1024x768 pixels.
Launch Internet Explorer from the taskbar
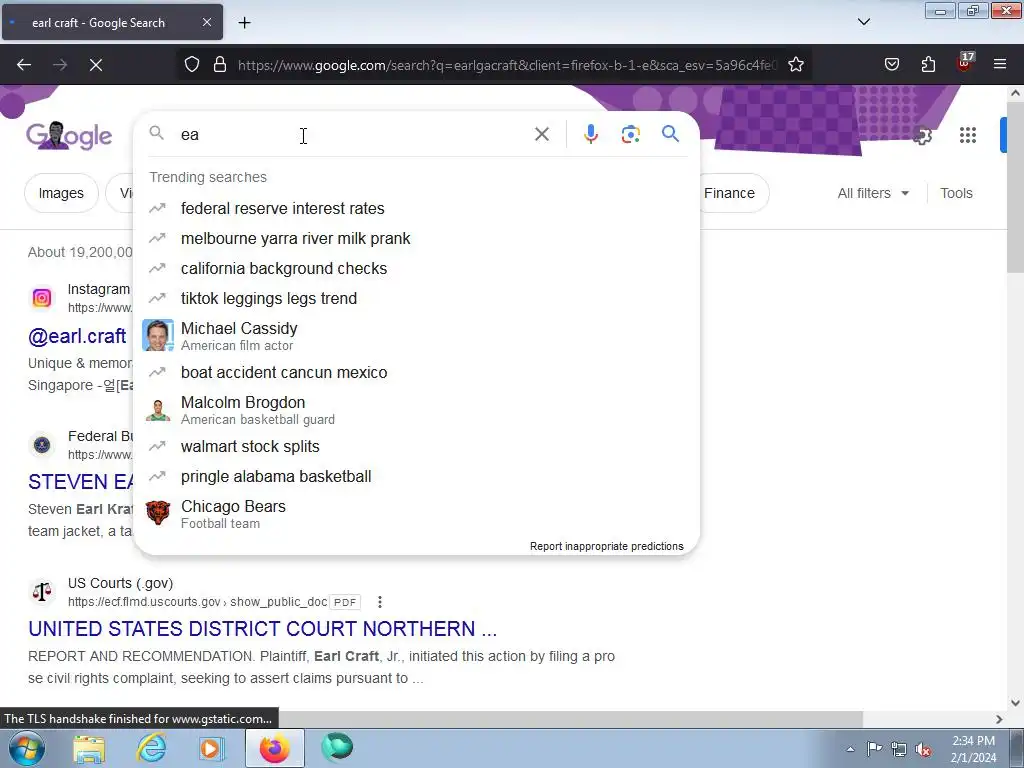tap(151, 748)
